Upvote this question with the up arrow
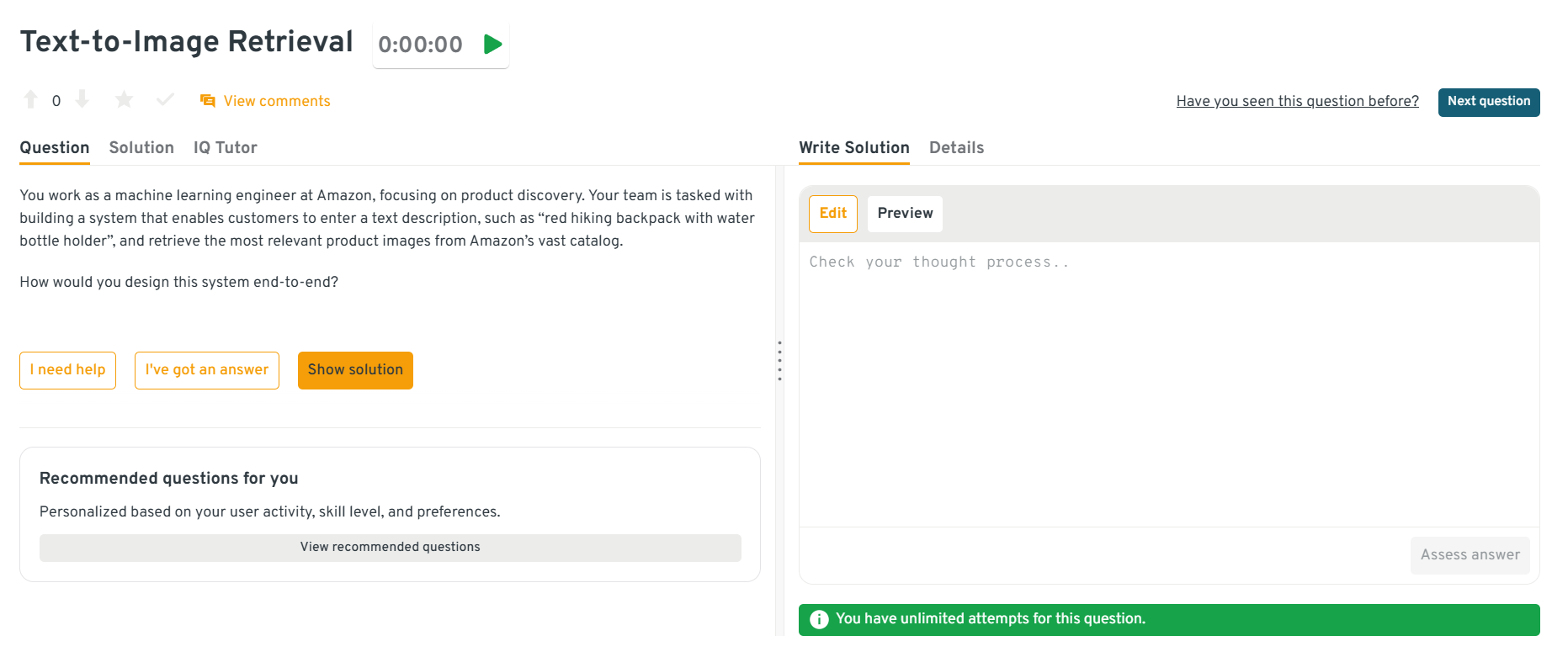This screenshot has width=1568, height=657. coord(31,100)
